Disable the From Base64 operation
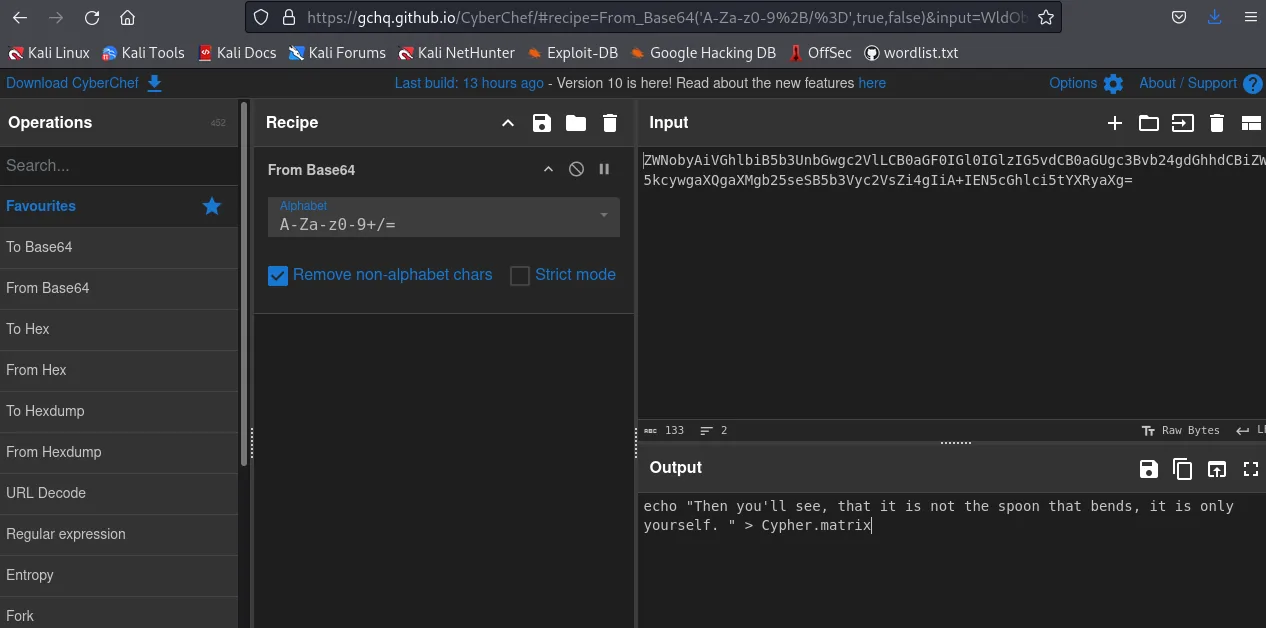Screen dimensions: 1266x628 [x=576, y=169]
